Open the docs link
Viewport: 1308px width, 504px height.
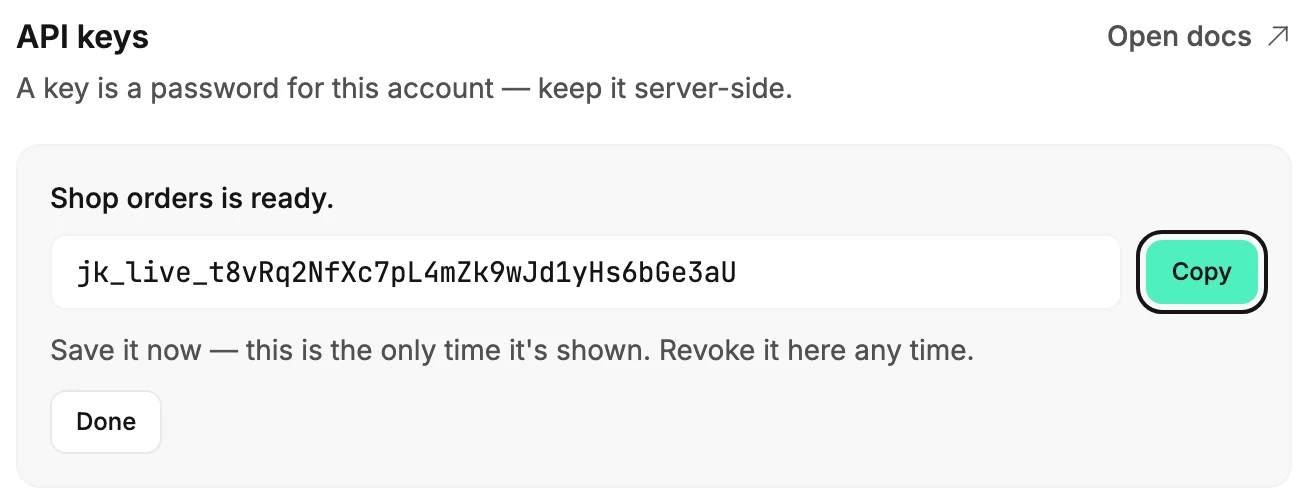click(x=1198, y=37)
